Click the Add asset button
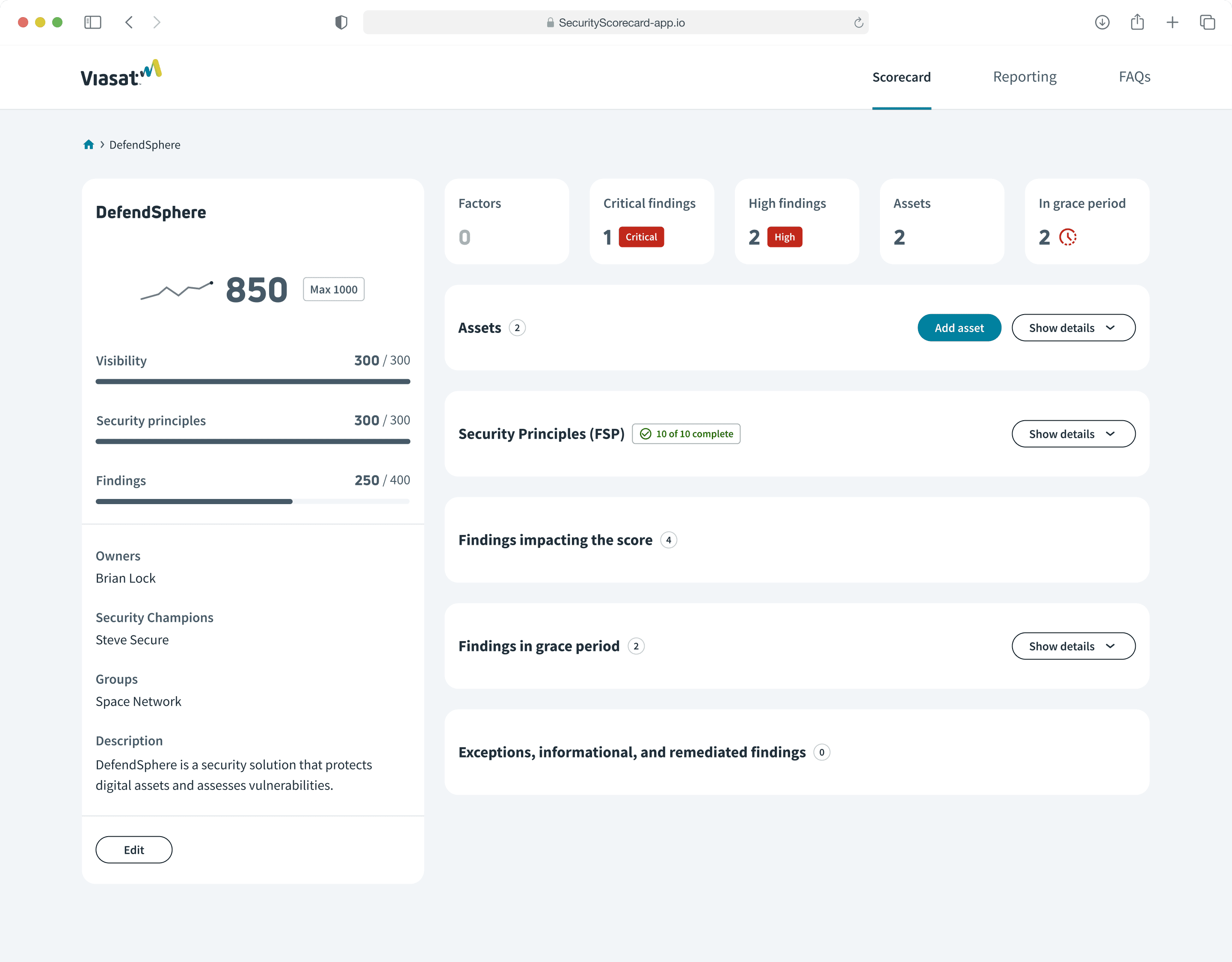This screenshot has height=962, width=1232. pyautogui.click(x=959, y=328)
